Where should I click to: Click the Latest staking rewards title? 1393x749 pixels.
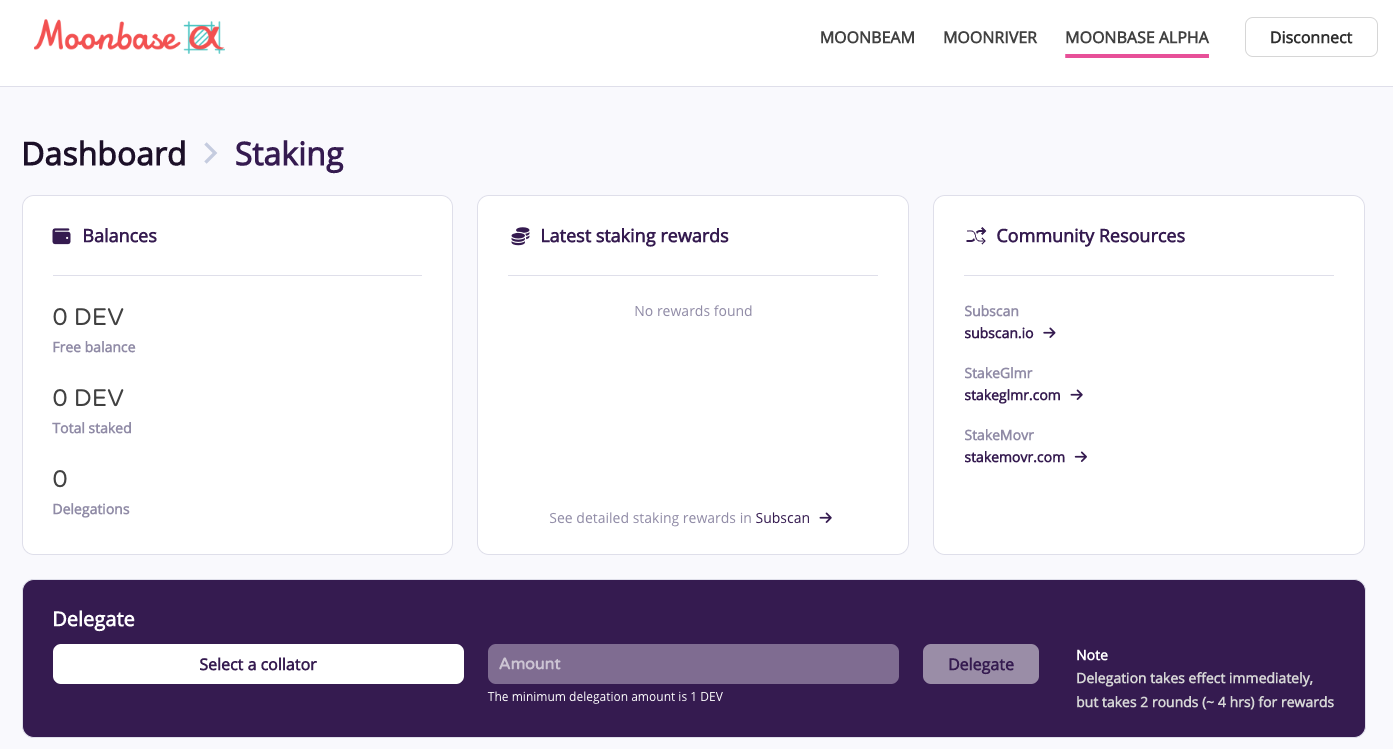pos(634,236)
